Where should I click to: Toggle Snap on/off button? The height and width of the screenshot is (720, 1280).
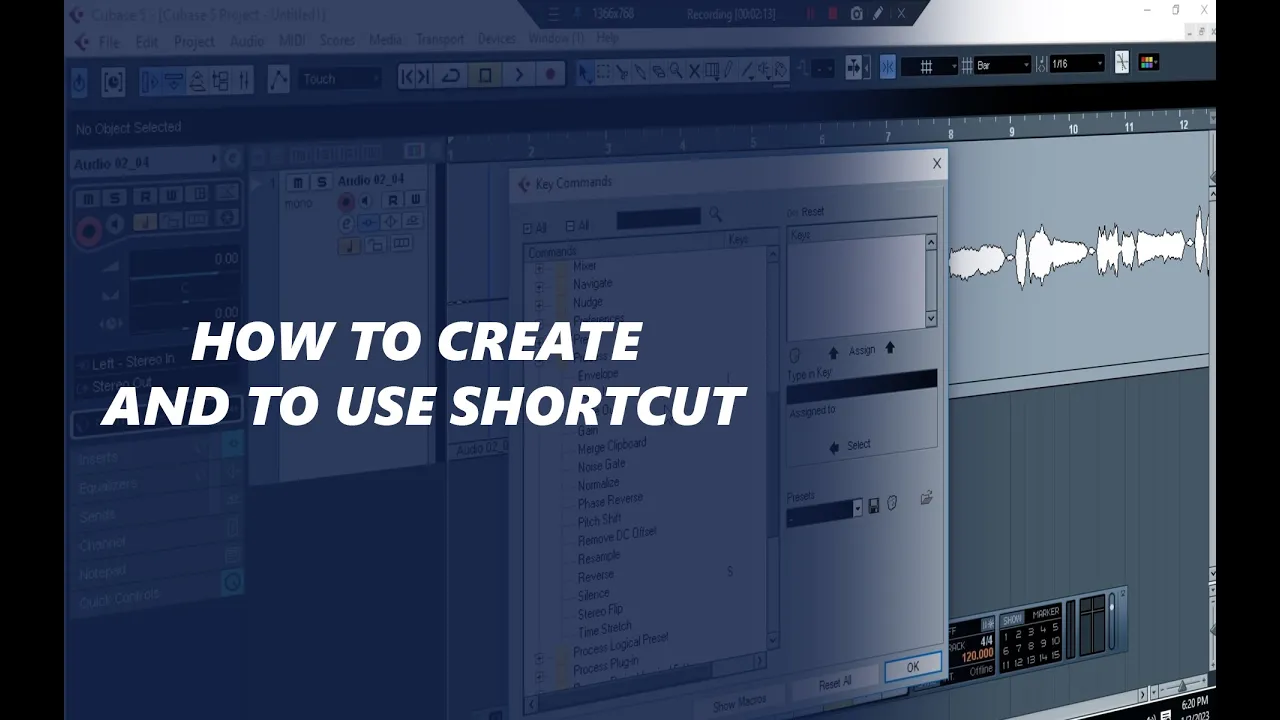(887, 66)
